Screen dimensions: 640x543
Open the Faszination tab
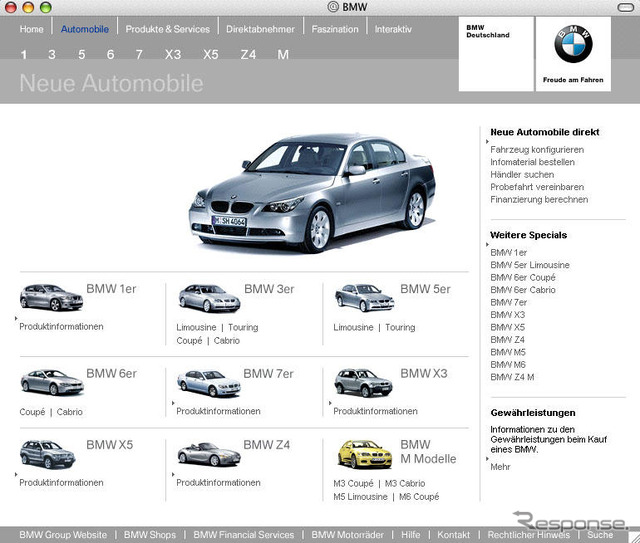tap(335, 29)
